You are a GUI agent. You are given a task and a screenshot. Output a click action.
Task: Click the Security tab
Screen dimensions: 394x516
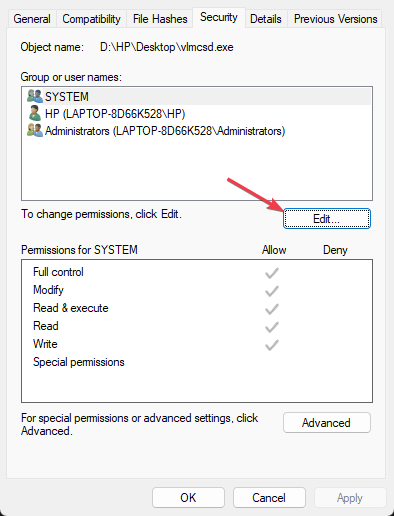click(x=219, y=17)
